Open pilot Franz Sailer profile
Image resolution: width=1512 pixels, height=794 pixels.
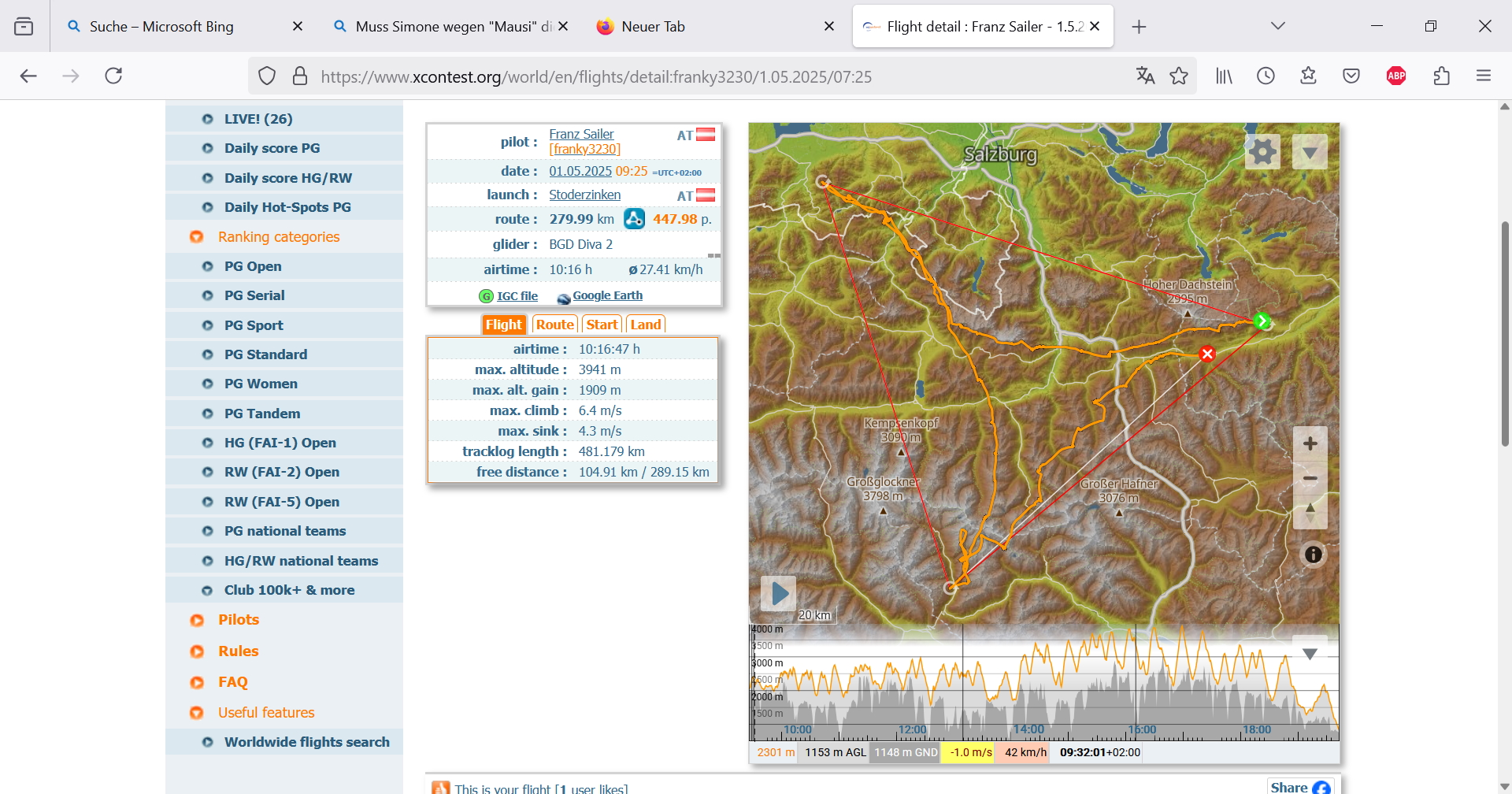[x=581, y=134]
